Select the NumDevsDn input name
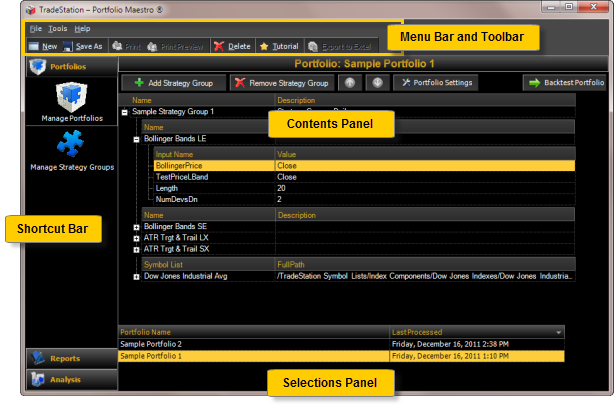The image size is (614, 404). tap(177, 199)
